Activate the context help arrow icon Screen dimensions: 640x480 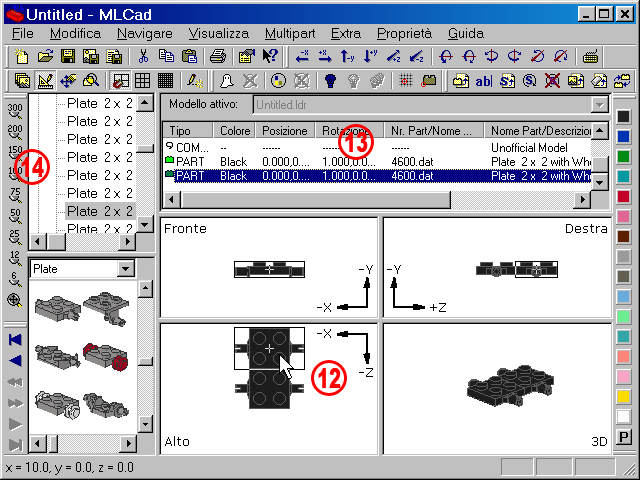pyautogui.click(x=270, y=56)
